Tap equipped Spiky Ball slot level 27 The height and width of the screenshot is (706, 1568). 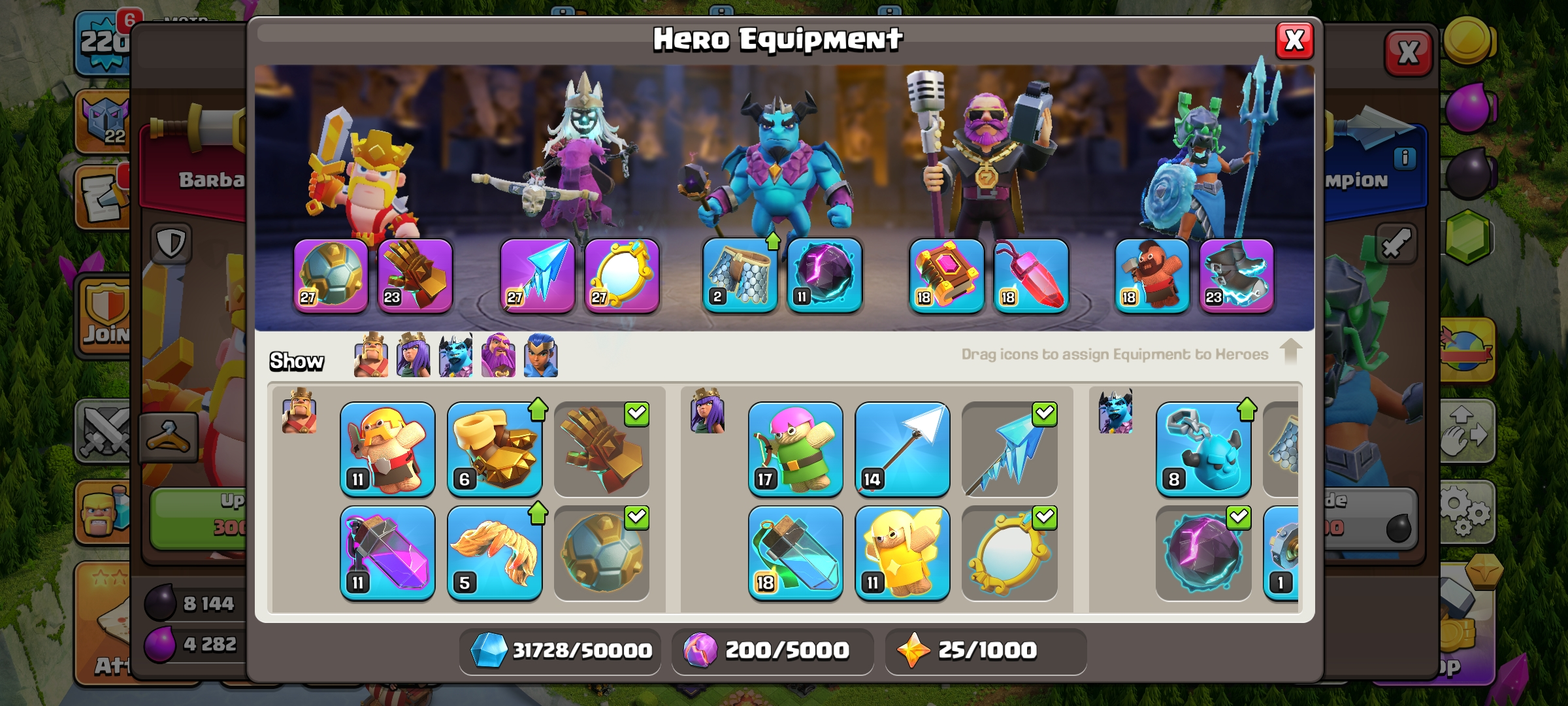[x=331, y=276]
